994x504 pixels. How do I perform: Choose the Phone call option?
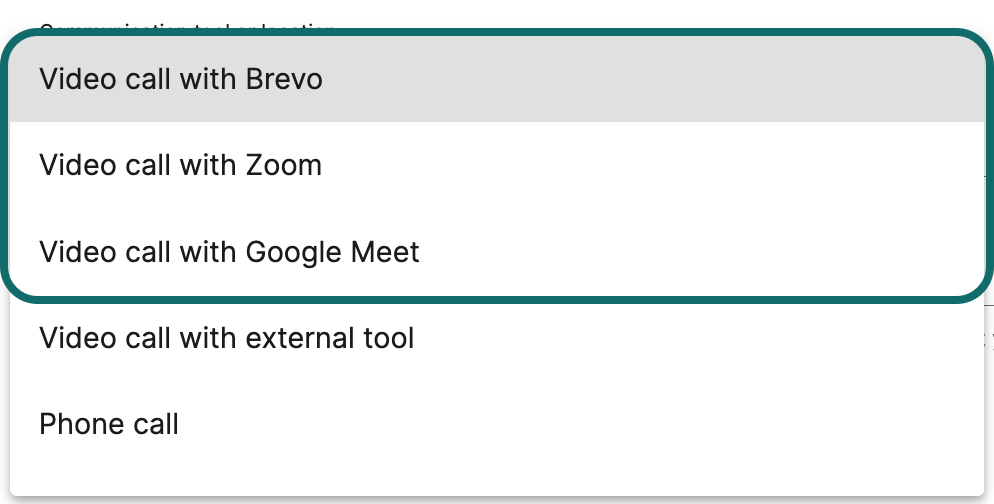109,424
